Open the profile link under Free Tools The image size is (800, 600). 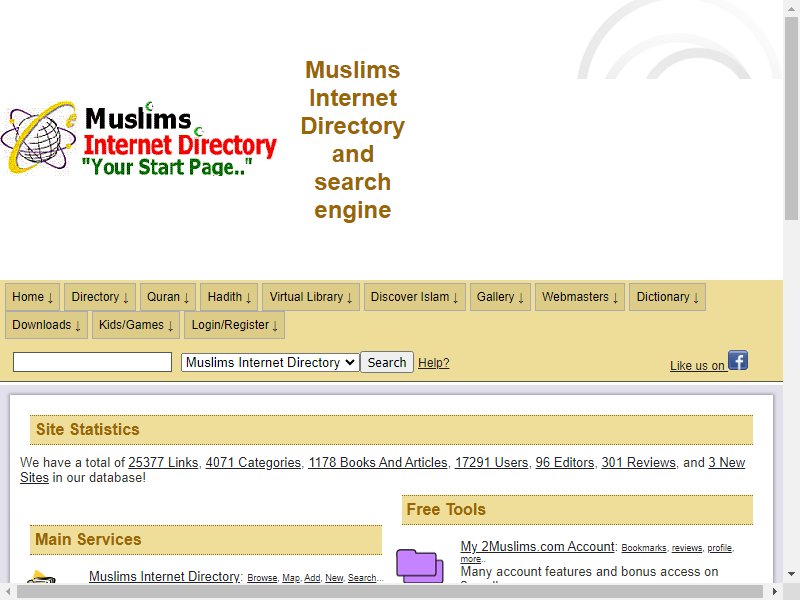pos(720,548)
